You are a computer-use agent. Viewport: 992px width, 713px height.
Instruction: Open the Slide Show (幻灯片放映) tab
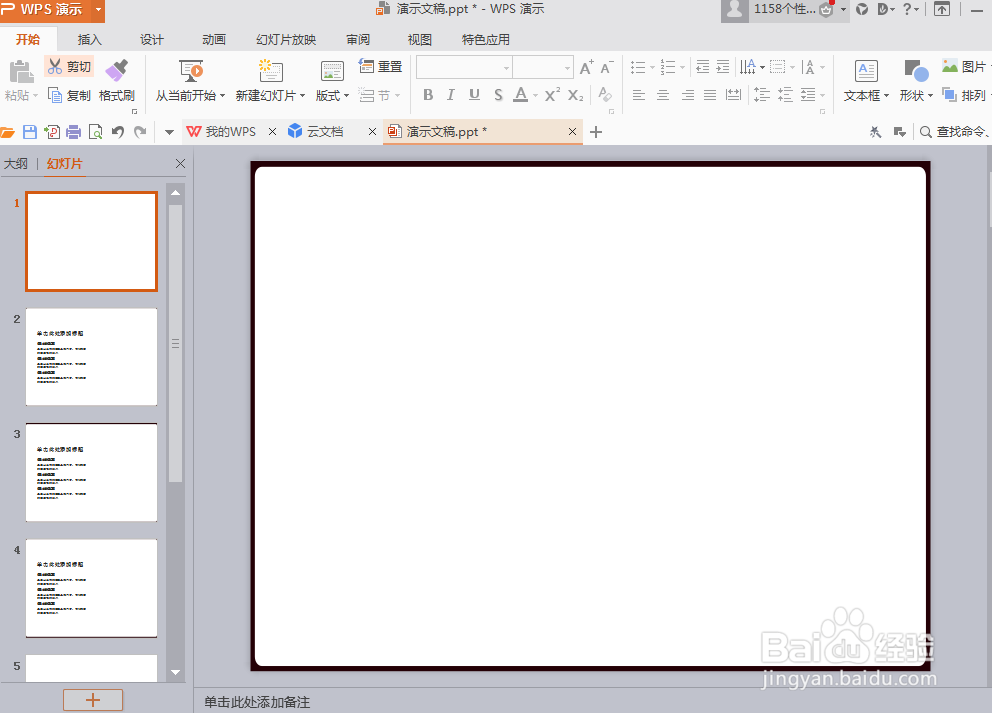pyautogui.click(x=286, y=40)
